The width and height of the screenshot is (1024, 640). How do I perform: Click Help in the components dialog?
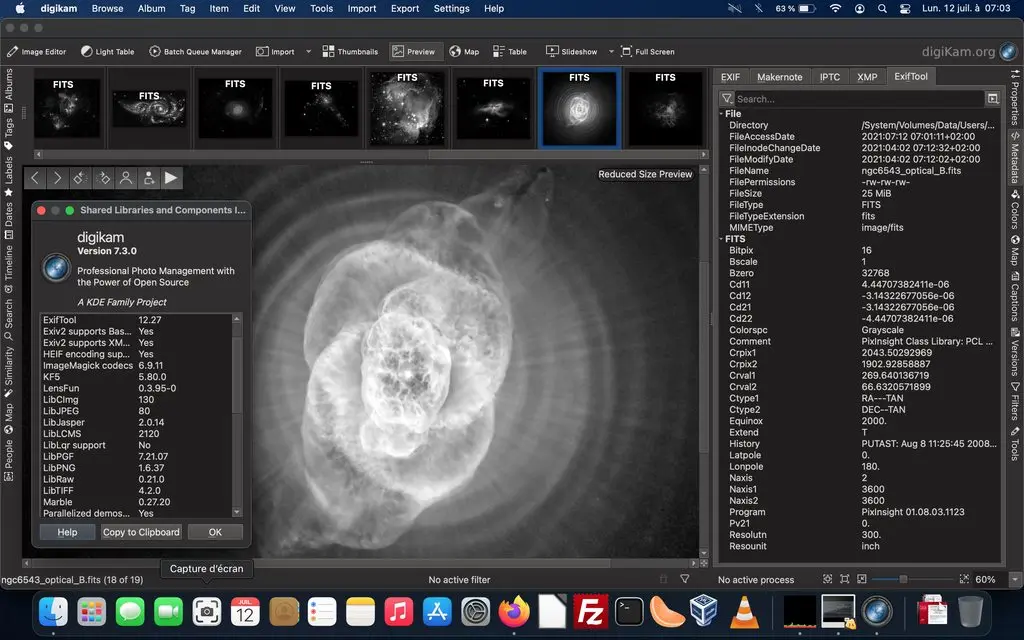tap(67, 532)
